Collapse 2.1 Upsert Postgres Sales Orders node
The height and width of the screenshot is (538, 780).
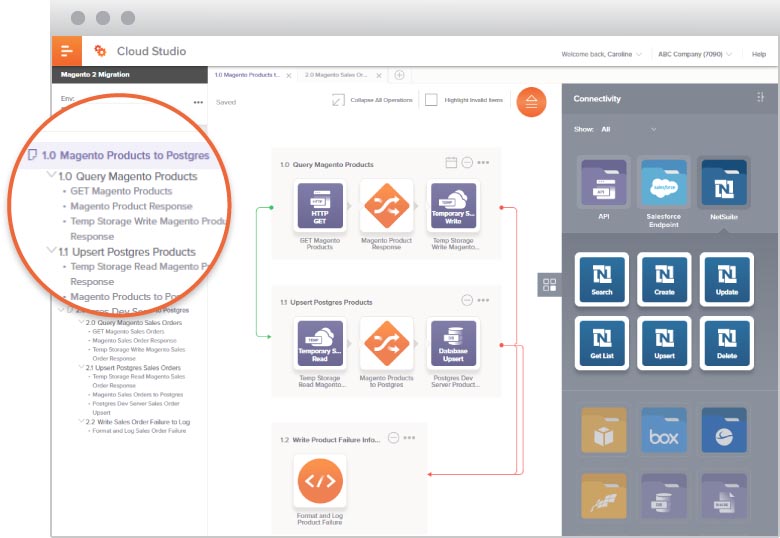tap(81, 367)
